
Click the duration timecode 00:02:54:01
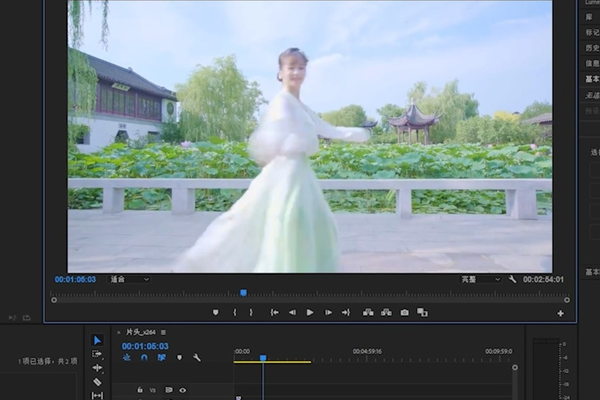point(543,279)
